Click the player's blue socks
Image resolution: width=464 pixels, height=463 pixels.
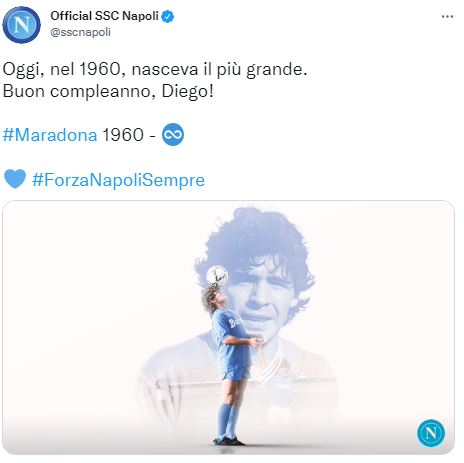coord(228,421)
